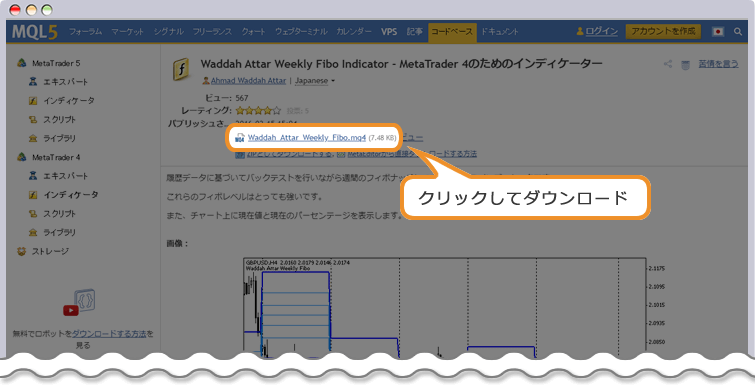The image size is (755, 385).
Task: Open インディケータ under MetaTrader 5
Action: [69, 101]
